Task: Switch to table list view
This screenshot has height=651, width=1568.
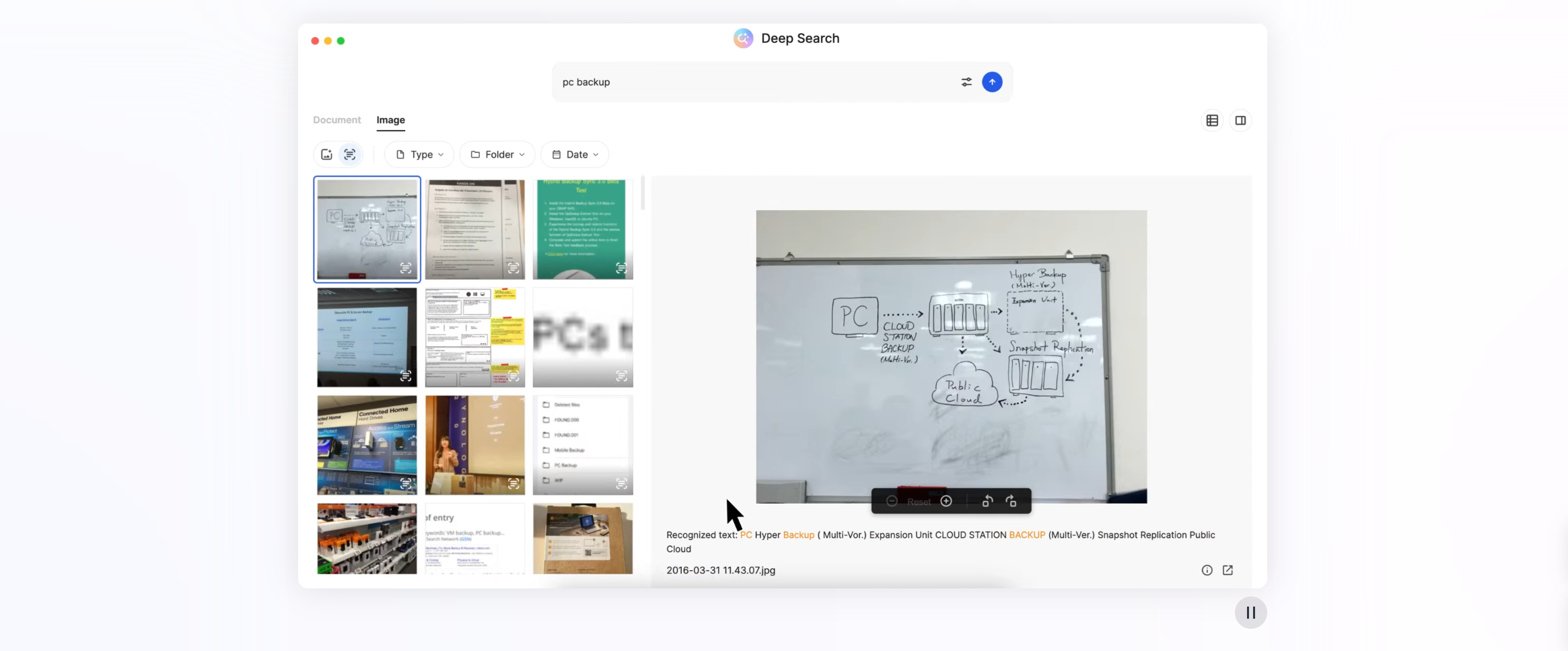Action: (x=1212, y=121)
